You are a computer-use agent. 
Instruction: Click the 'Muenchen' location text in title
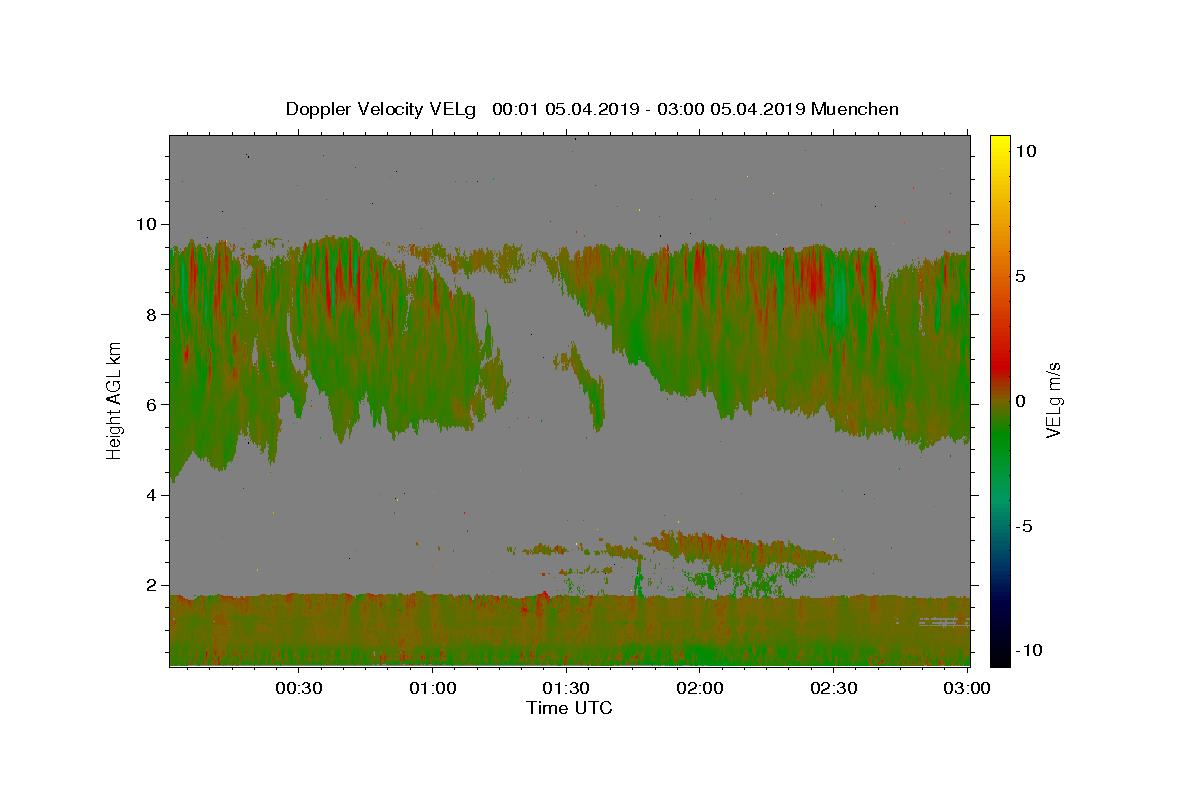coord(855,109)
